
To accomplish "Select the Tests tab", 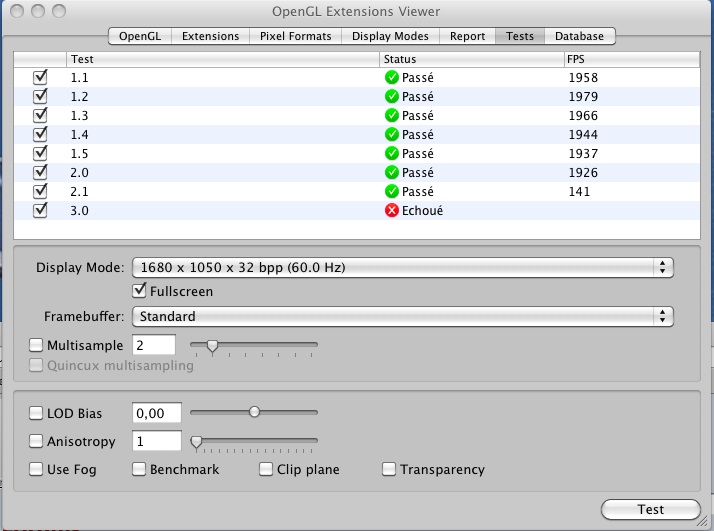I will click(520, 36).
